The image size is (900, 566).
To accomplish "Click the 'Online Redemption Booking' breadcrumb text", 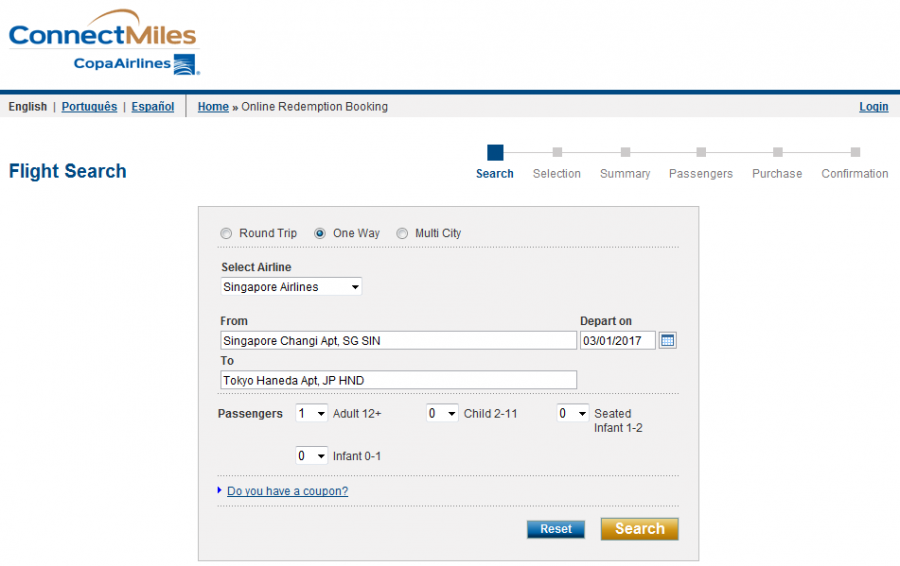I will click(315, 107).
